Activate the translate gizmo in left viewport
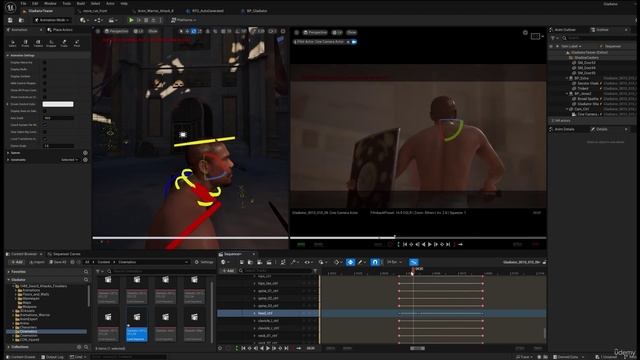Image resolution: width=640 pixels, height=360 pixels. (x=187, y=31)
